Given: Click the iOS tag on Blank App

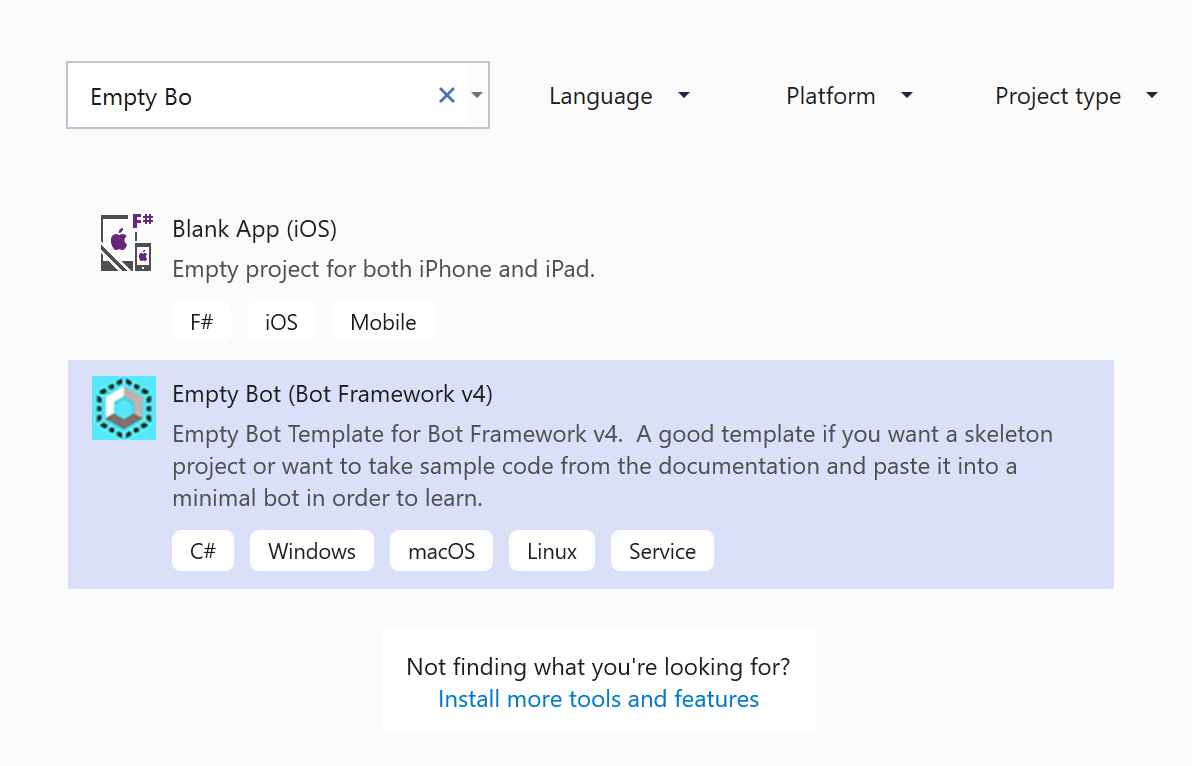Looking at the screenshot, I should pos(281,322).
